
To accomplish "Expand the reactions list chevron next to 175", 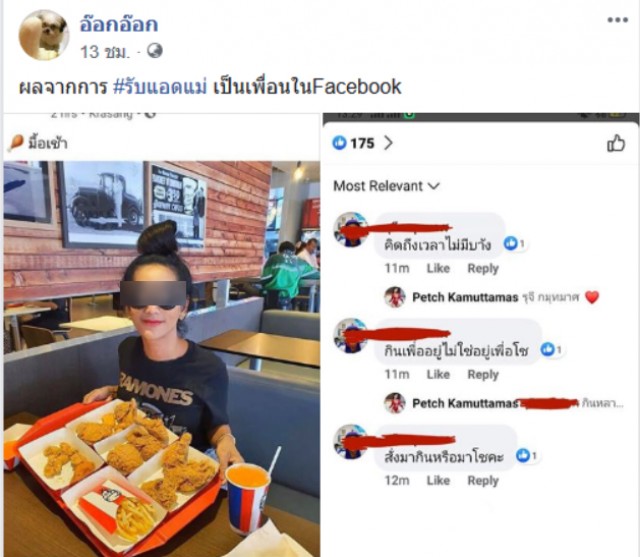I will (x=388, y=143).
